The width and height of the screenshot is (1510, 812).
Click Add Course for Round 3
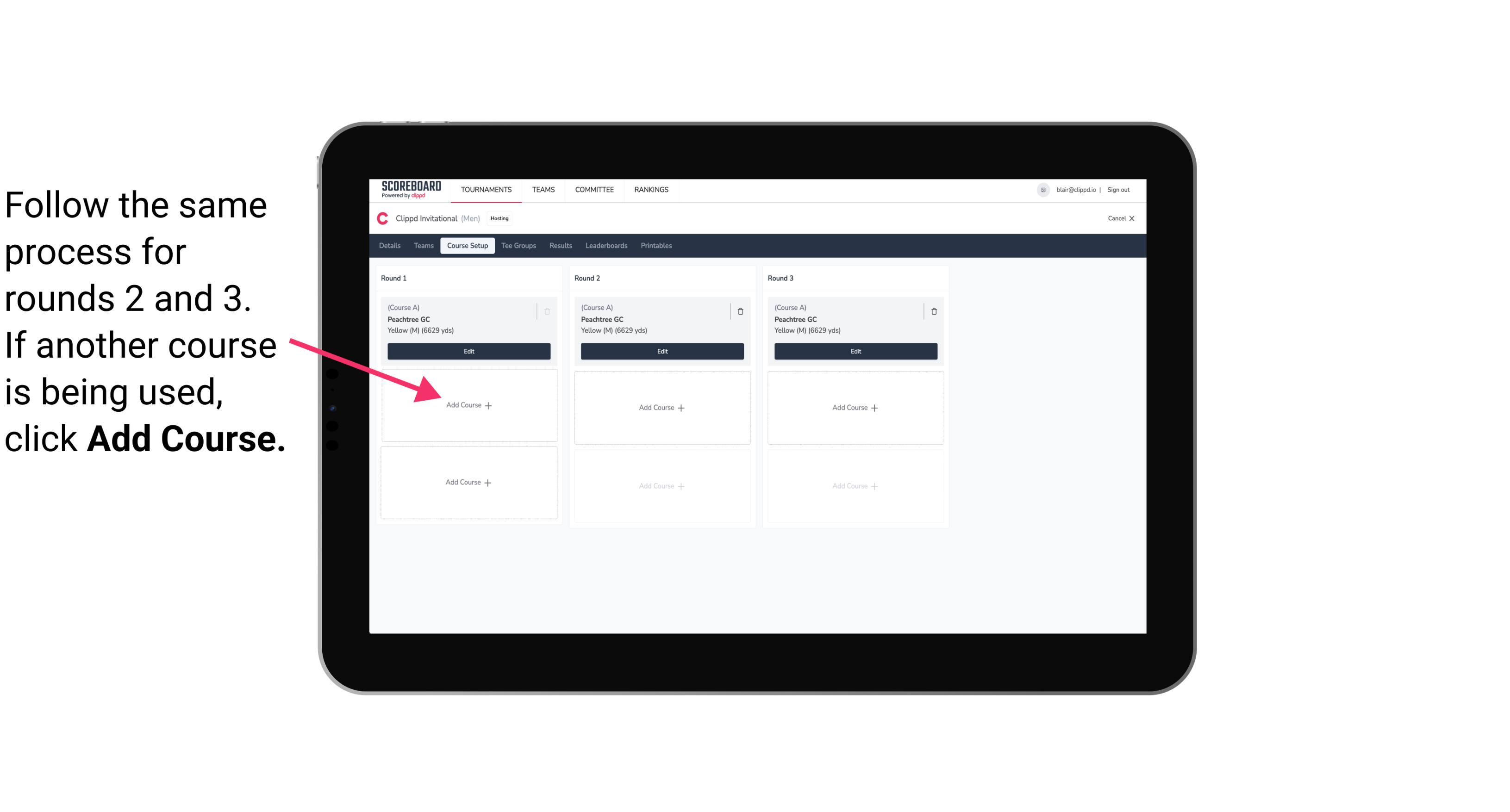[x=854, y=407]
